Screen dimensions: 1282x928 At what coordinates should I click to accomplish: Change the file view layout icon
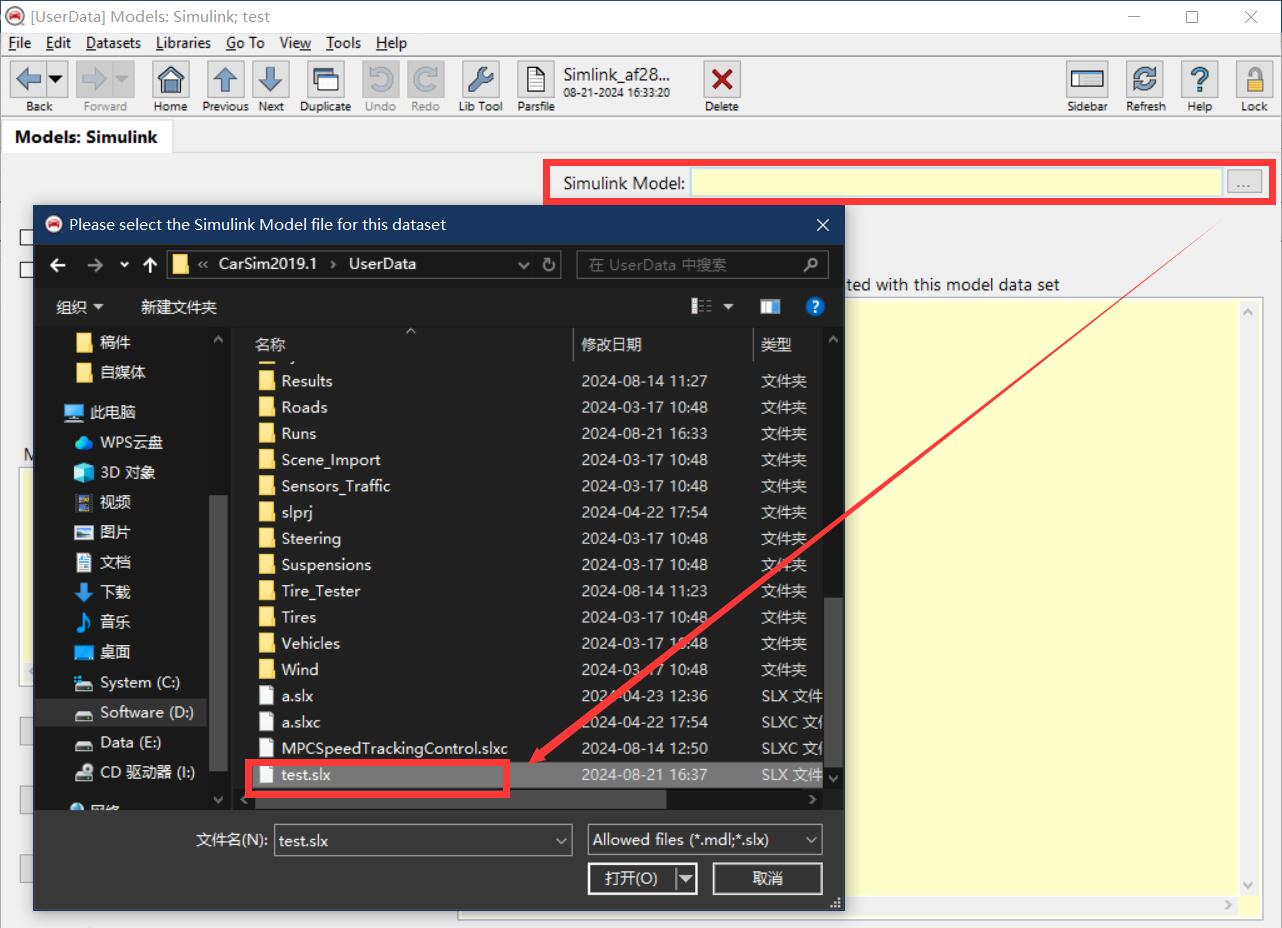(703, 306)
